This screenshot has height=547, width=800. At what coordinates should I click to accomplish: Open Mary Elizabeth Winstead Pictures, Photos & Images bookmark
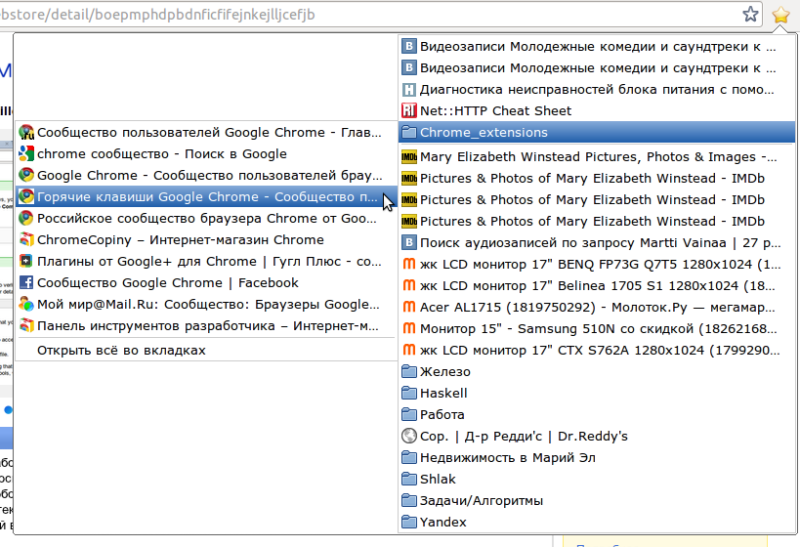(x=597, y=157)
